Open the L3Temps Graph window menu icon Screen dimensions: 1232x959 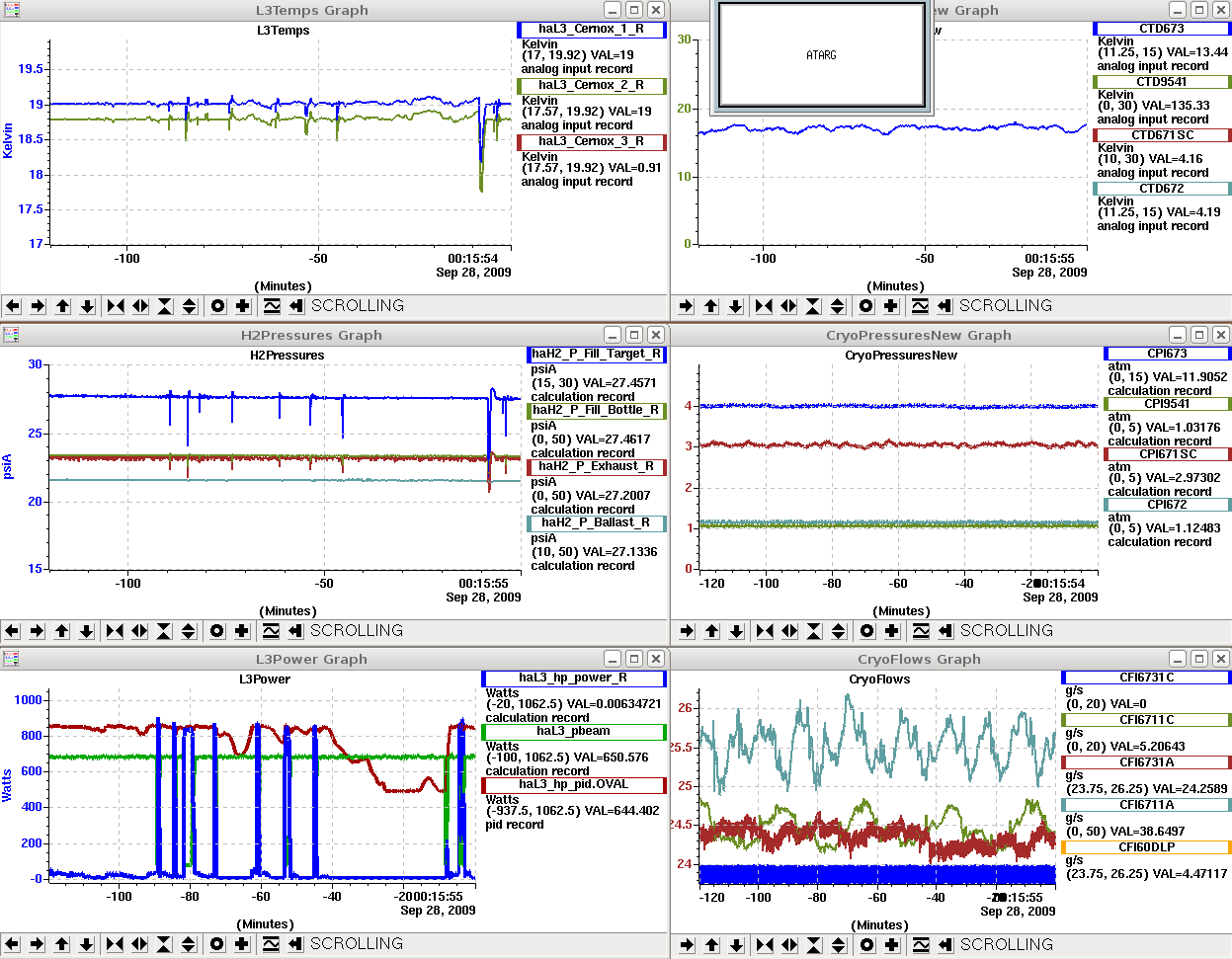pos(11,10)
